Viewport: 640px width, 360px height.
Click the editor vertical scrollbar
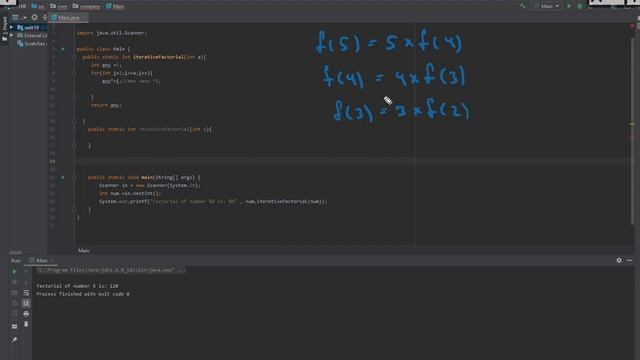[x=632, y=131]
